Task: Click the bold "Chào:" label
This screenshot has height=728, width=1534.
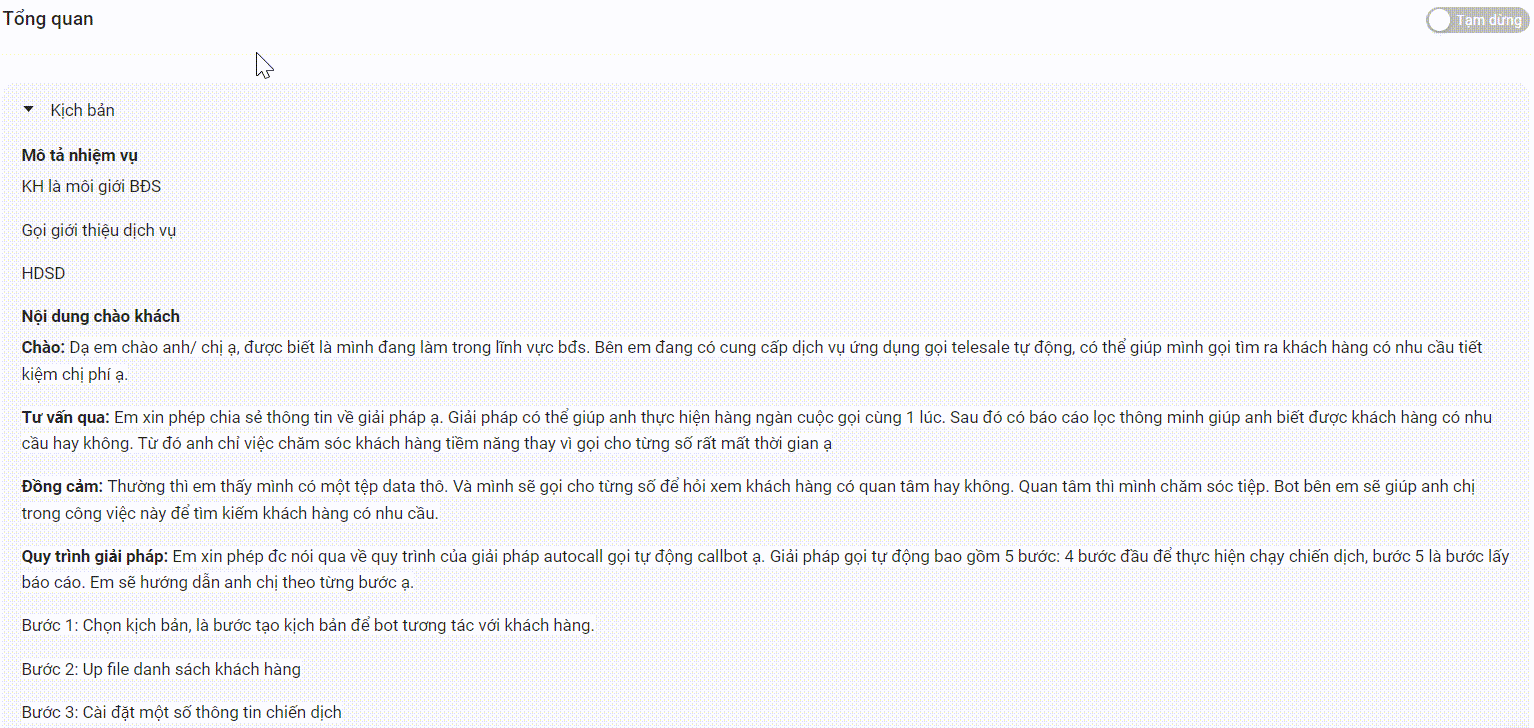Action: 43,348
